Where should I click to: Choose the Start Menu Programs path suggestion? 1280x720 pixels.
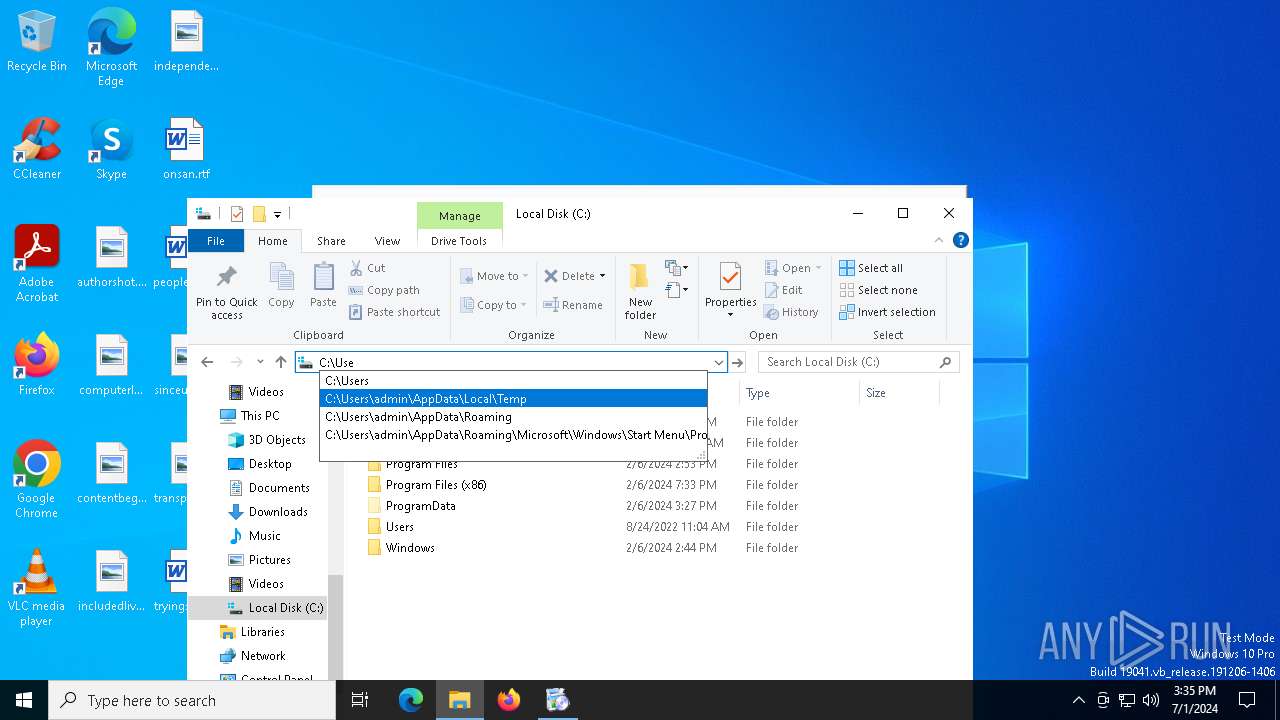pos(513,435)
